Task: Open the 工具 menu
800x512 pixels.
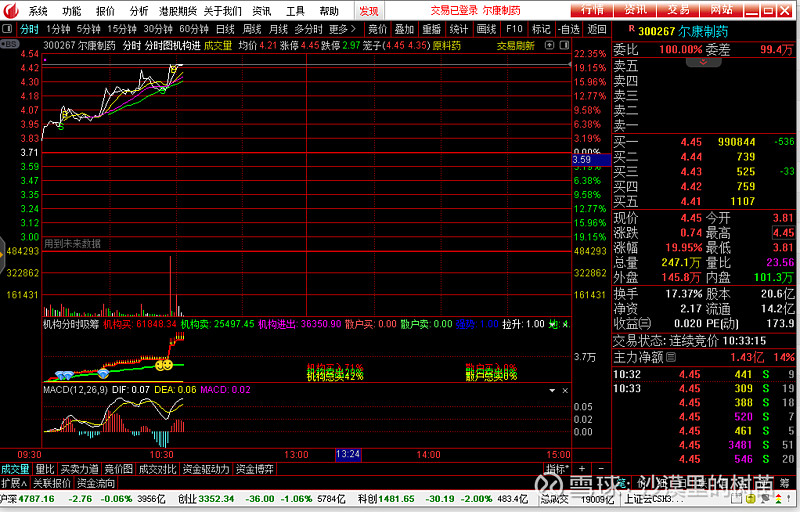Action: coord(295,11)
